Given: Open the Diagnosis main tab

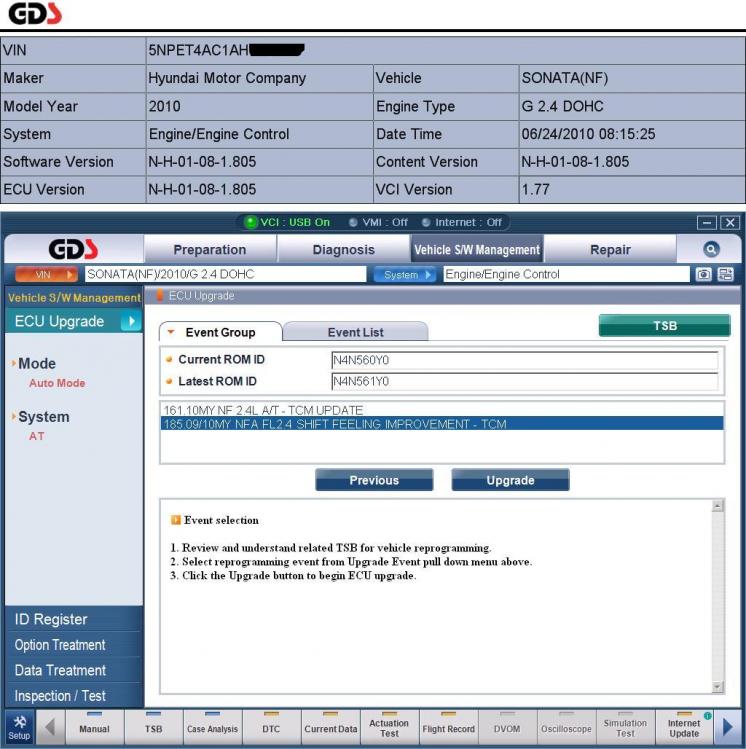Looking at the screenshot, I should [344, 250].
